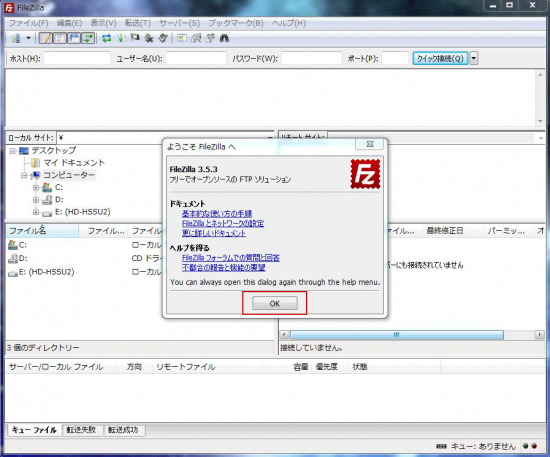Image resolution: width=550 pixels, height=457 pixels.
Task: Open the ファイル(F) menu
Action: 28,23
